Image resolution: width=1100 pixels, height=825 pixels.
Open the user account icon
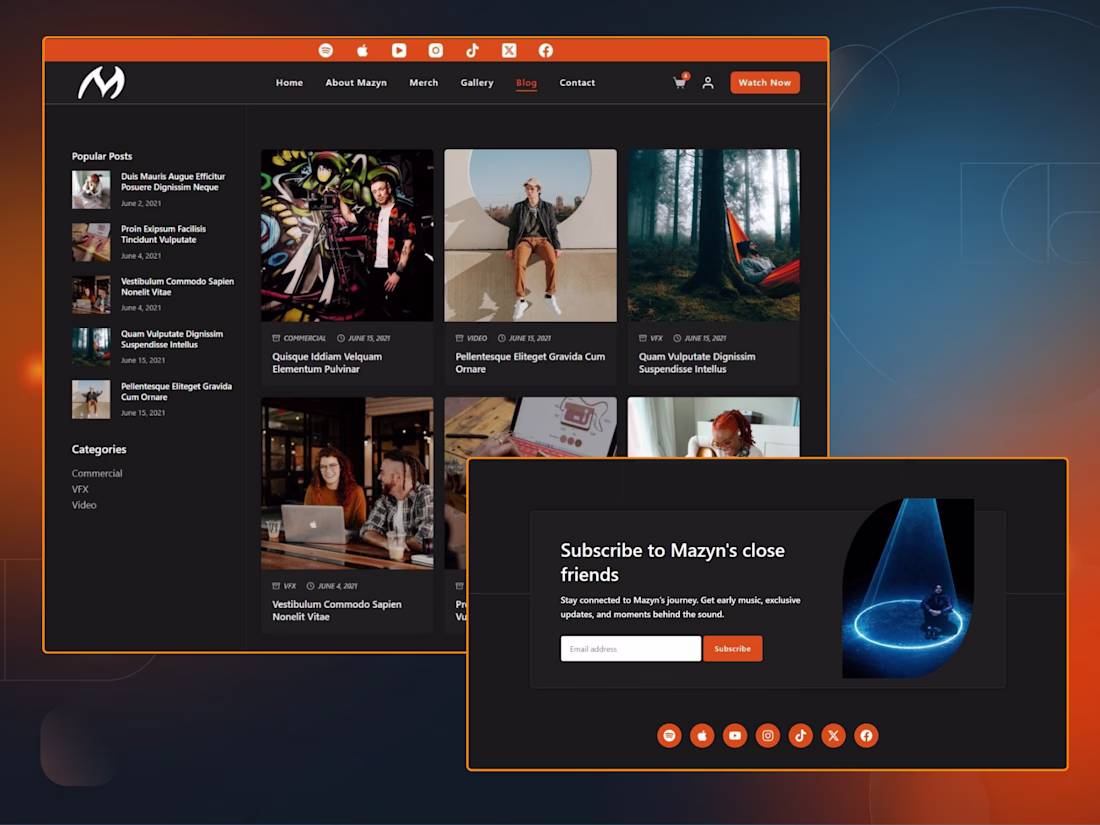[x=708, y=83]
